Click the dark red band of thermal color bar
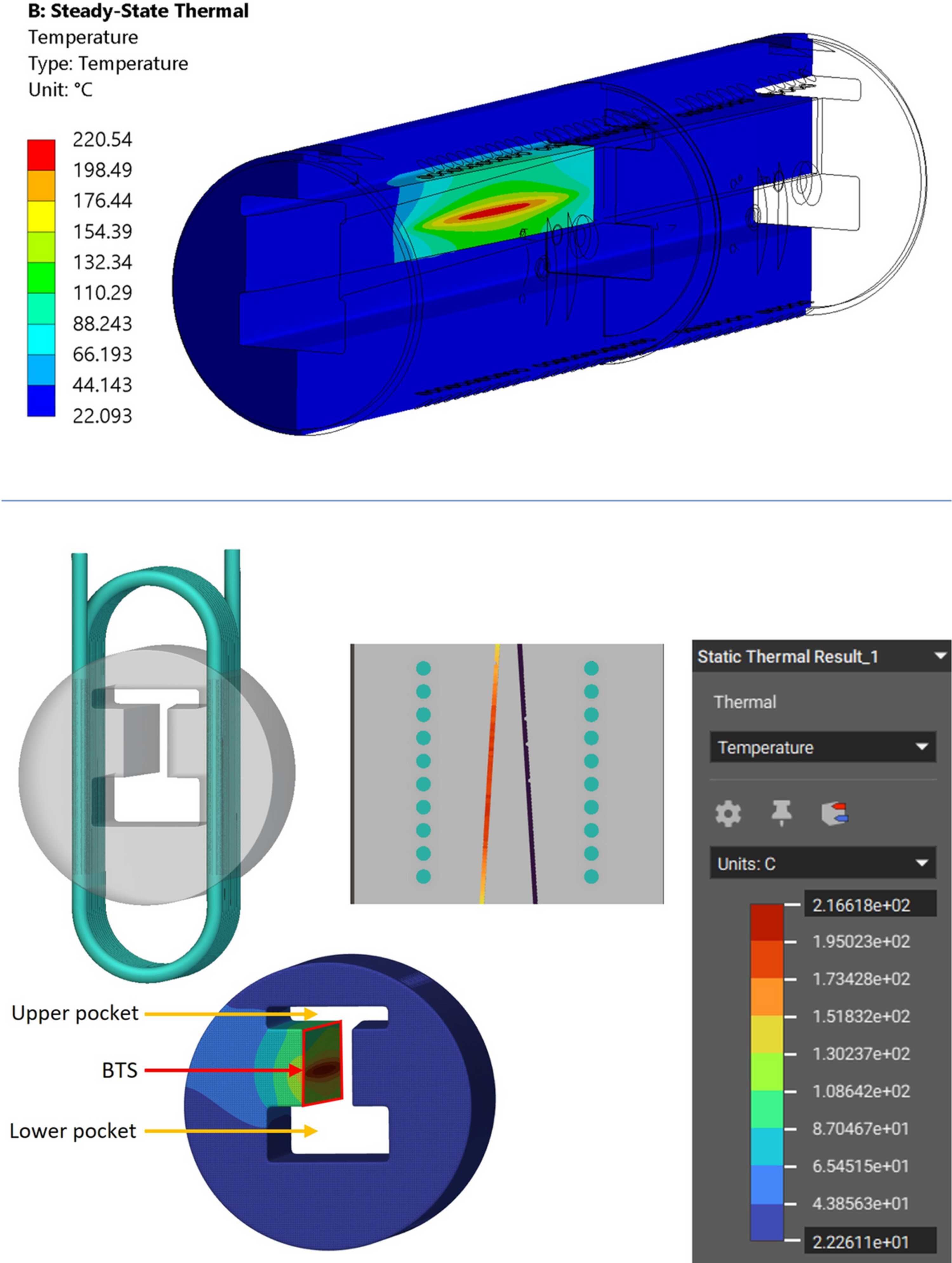 pyautogui.click(x=766, y=922)
